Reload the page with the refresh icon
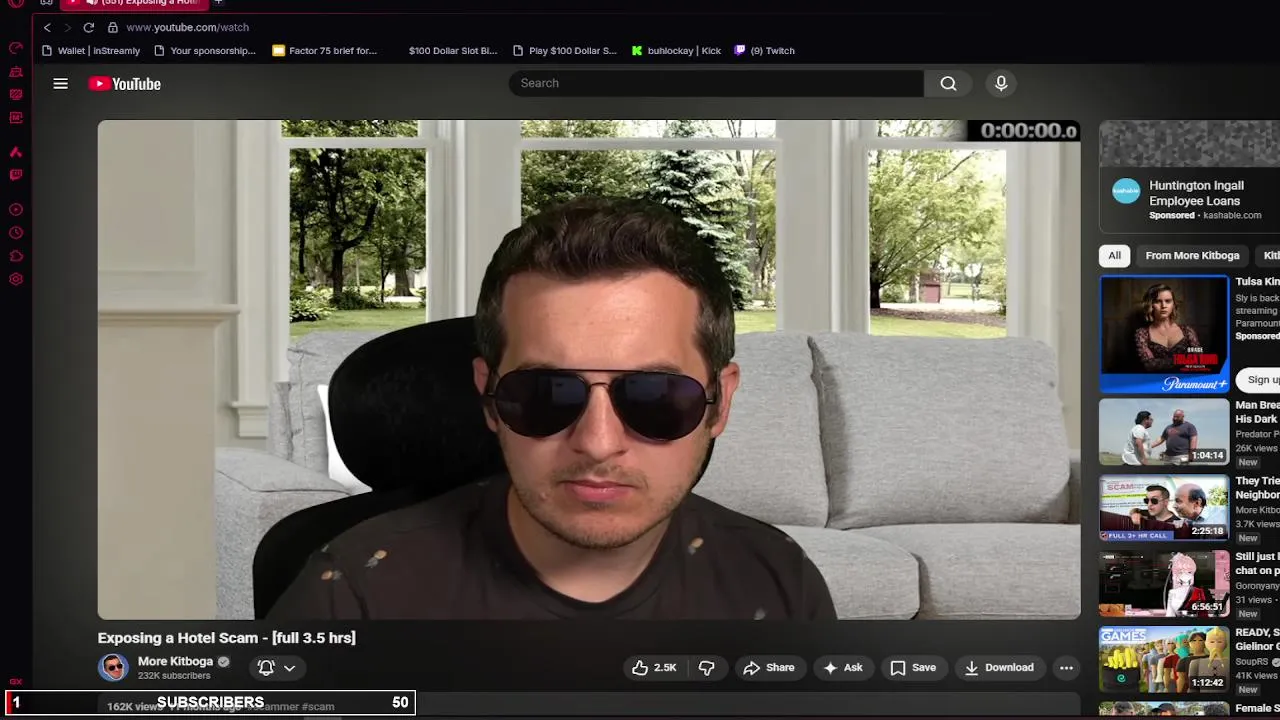Viewport: 1280px width, 720px height. pos(89,27)
